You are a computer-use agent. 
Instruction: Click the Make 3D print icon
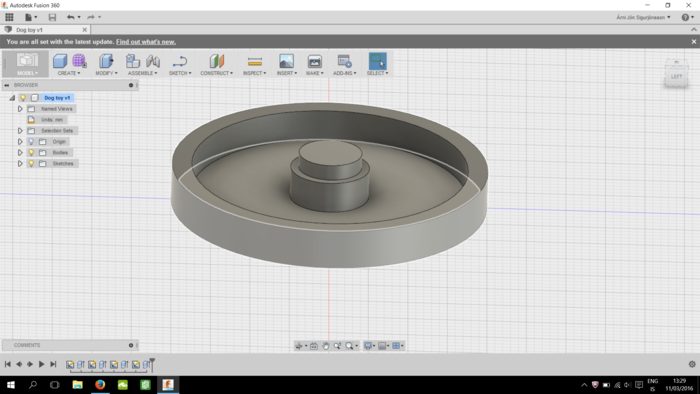[x=315, y=61]
